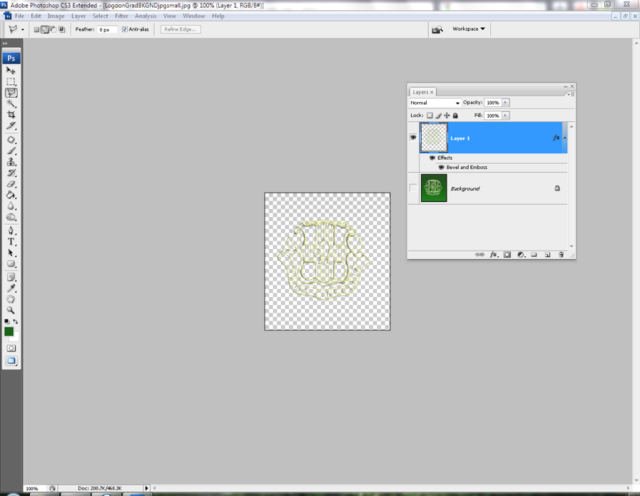Click the foreground green color swatch

point(9,331)
